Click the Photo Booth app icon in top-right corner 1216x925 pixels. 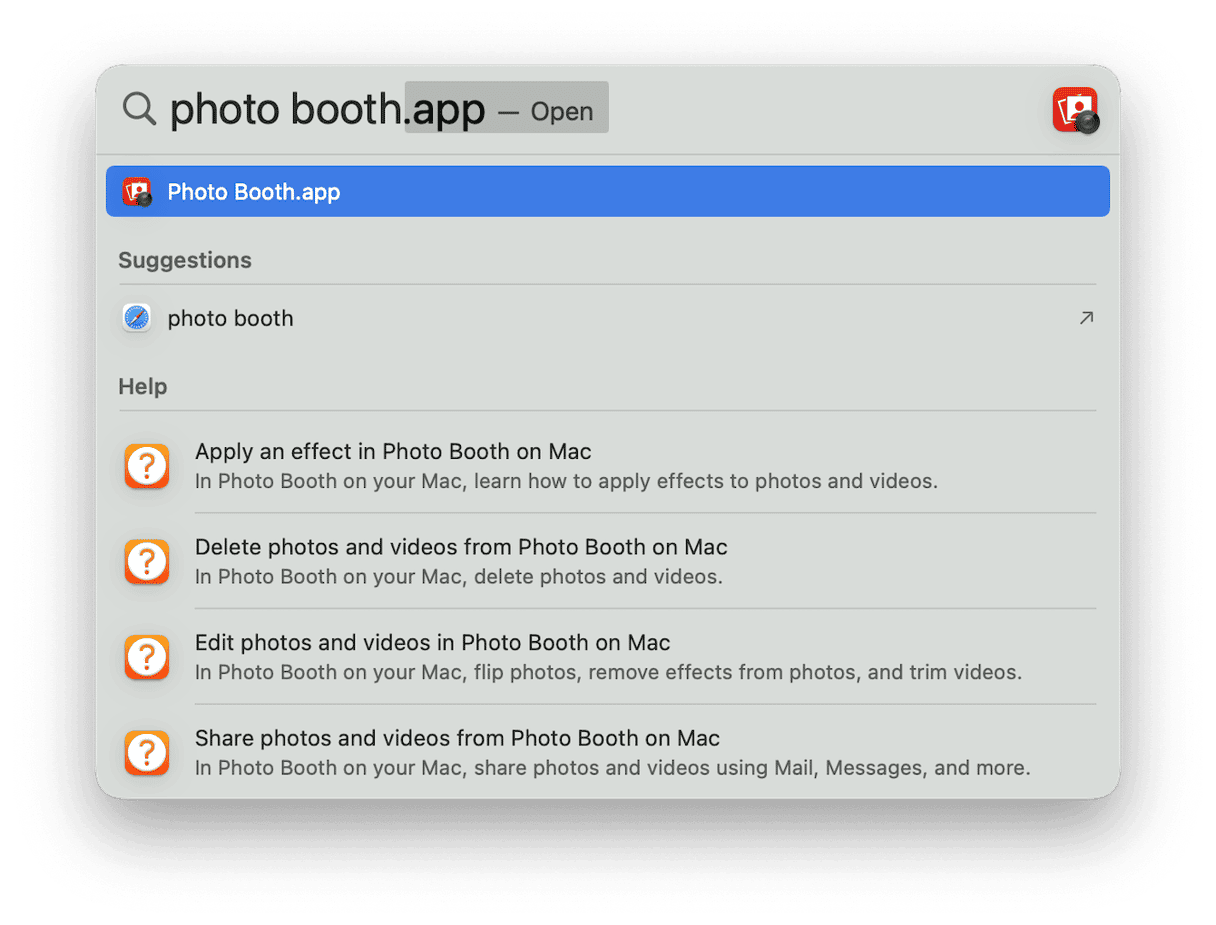click(1075, 109)
